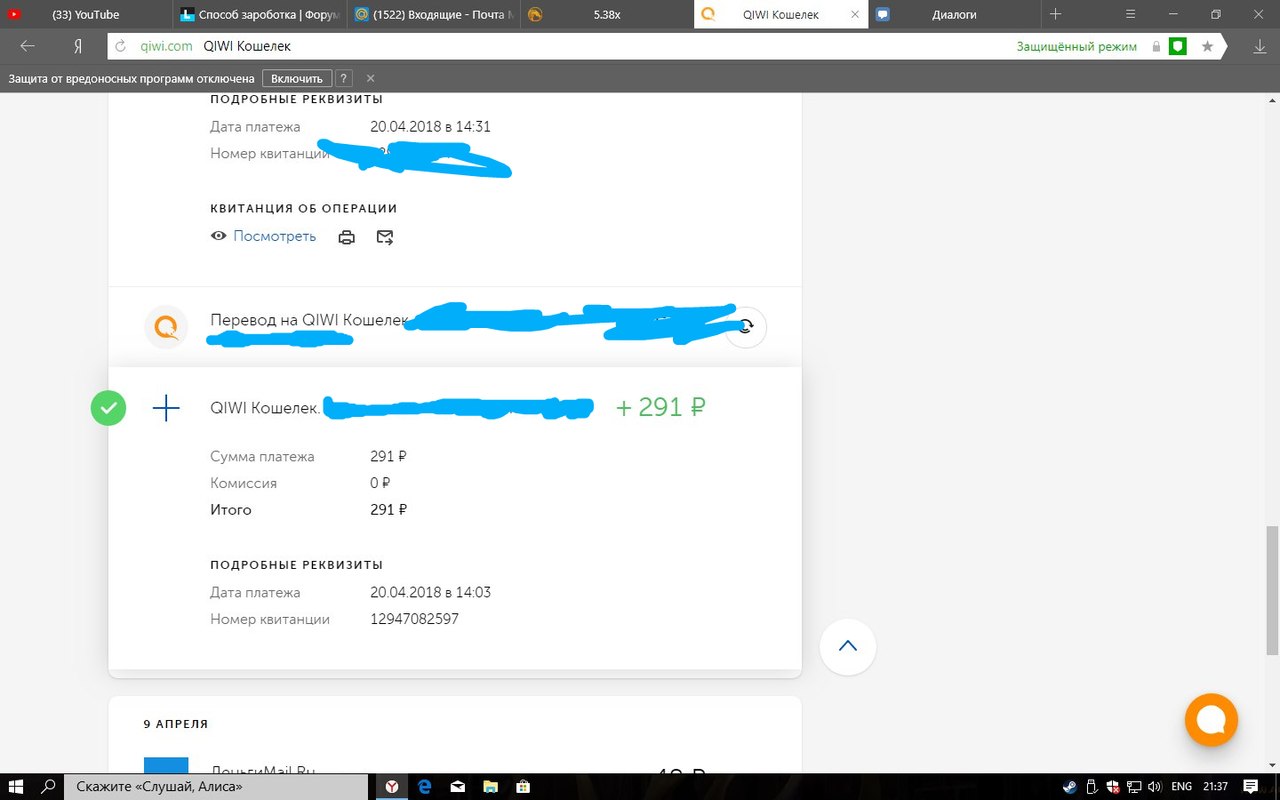
Task: Switch the ENG input language
Action: coord(1182,786)
